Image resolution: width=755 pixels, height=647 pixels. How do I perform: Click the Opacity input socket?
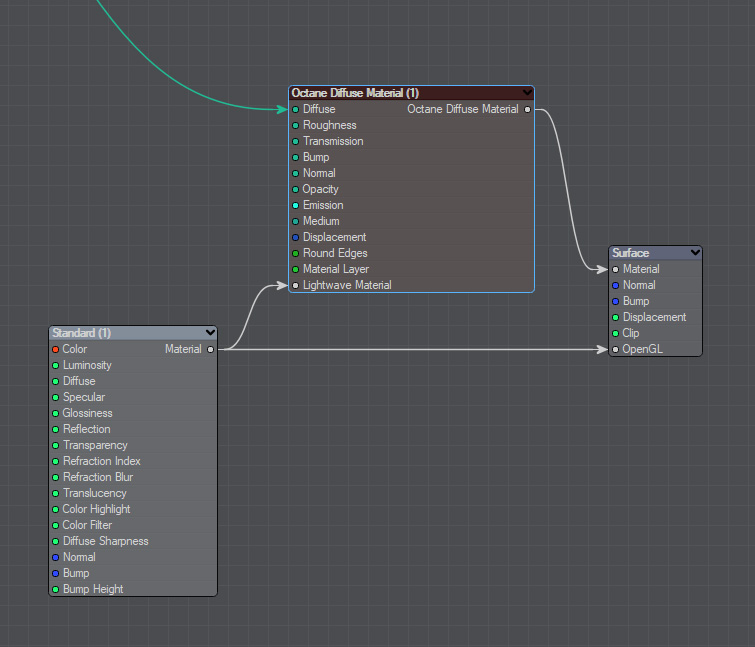(296, 190)
